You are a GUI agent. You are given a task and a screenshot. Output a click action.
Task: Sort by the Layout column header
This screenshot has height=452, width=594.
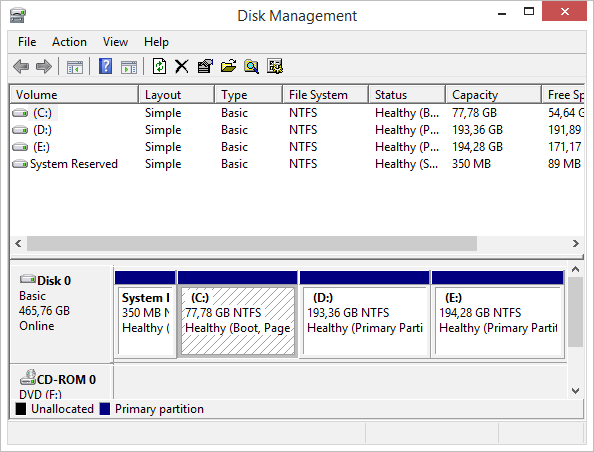(177, 95)
